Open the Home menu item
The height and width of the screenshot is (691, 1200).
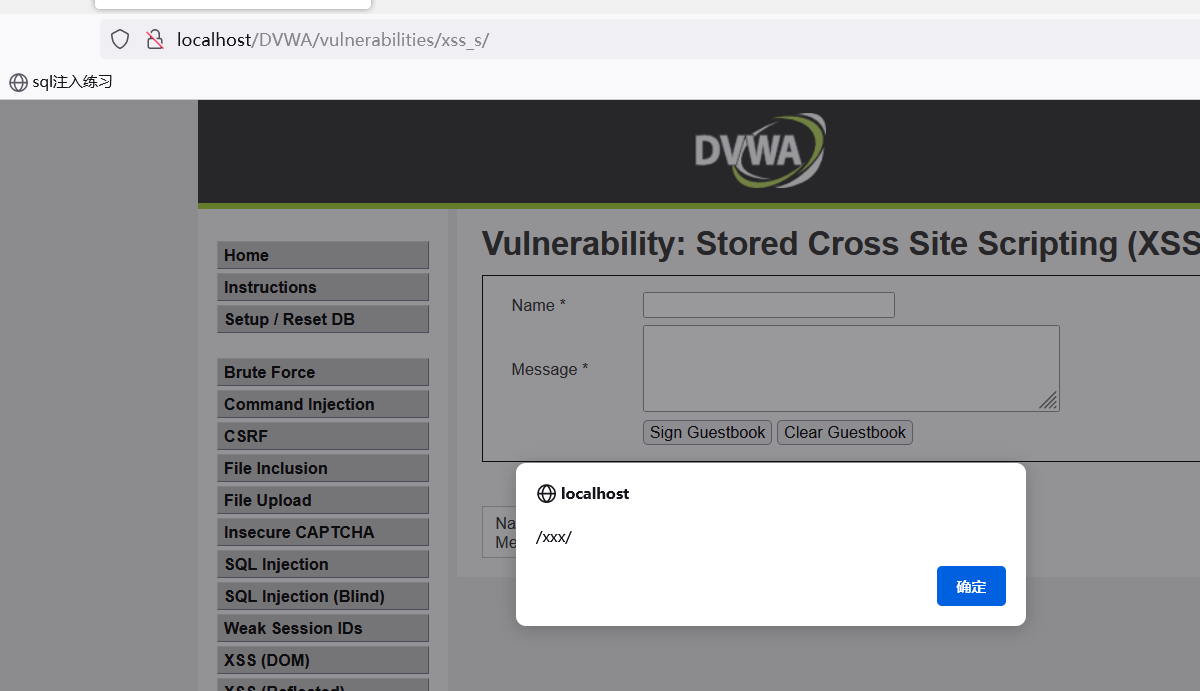[323, 255]
